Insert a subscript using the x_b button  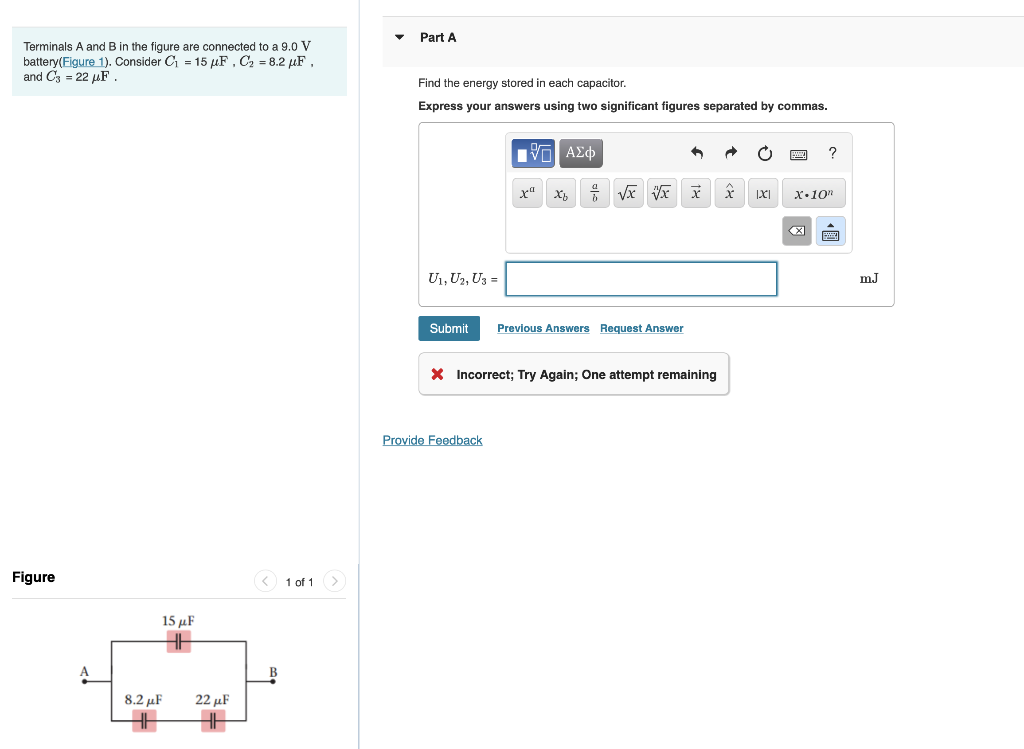pos(560,193)
